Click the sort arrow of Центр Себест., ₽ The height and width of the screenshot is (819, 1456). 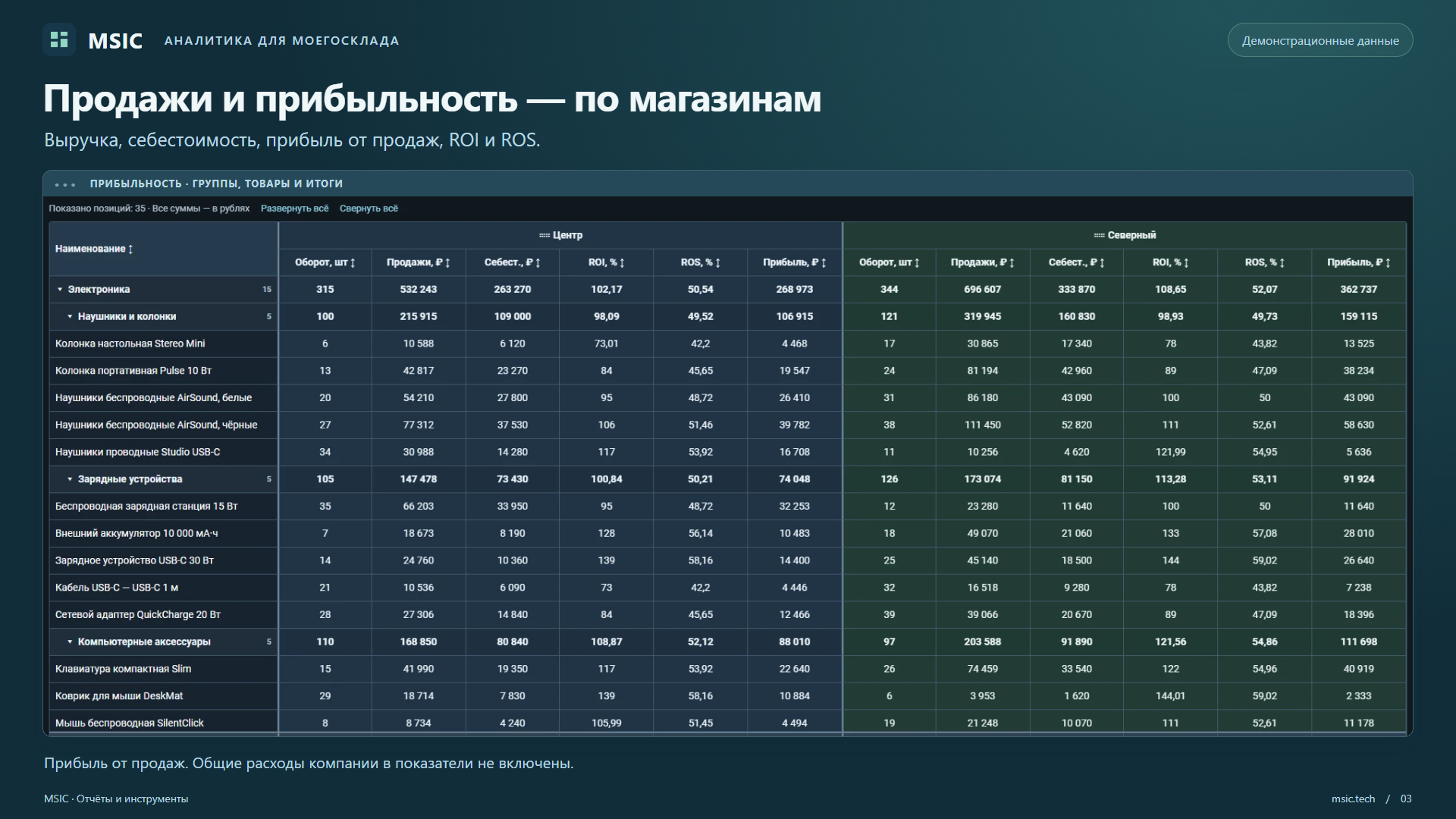(x=538, y=262)
